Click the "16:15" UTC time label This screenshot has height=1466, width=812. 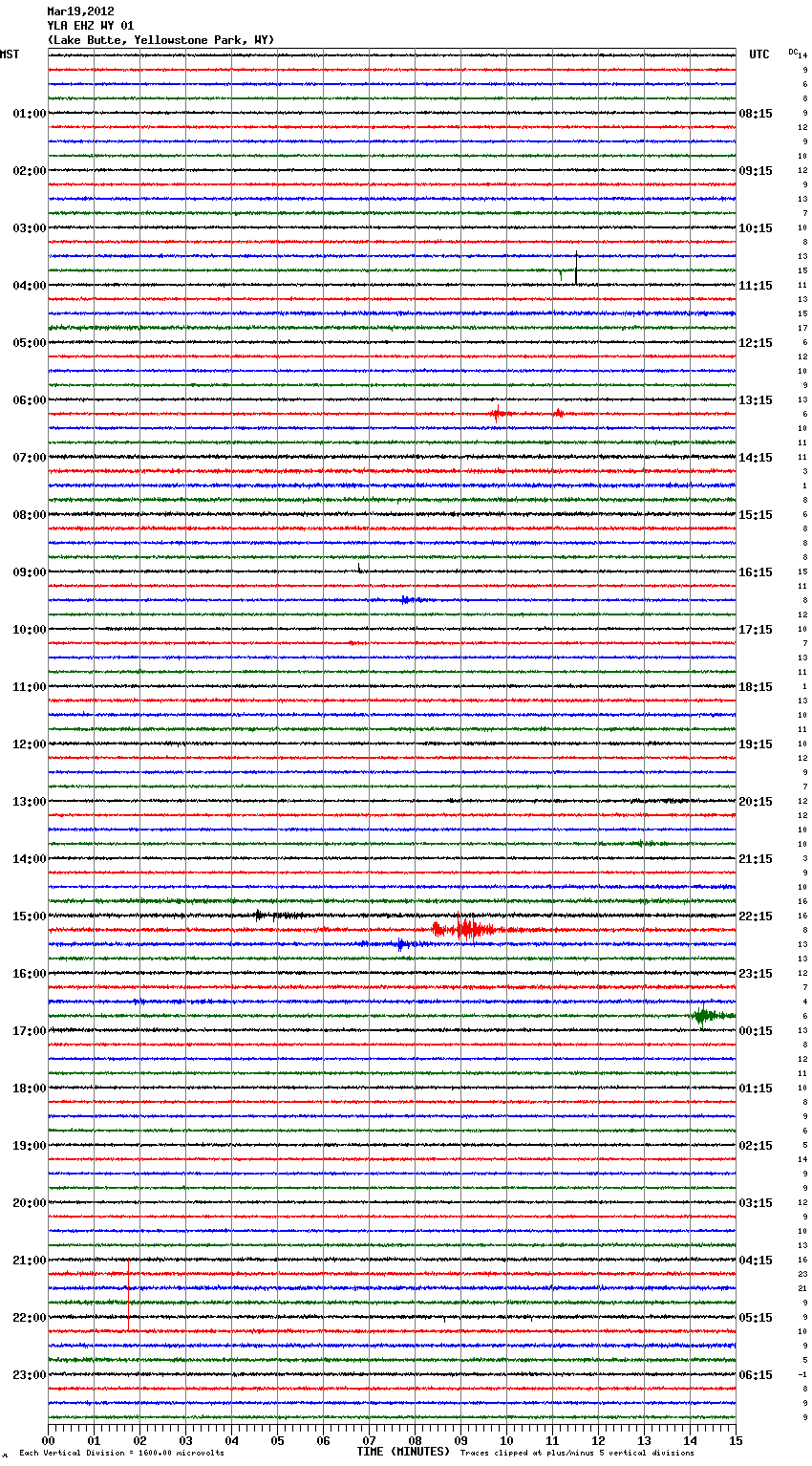(756, 572)
